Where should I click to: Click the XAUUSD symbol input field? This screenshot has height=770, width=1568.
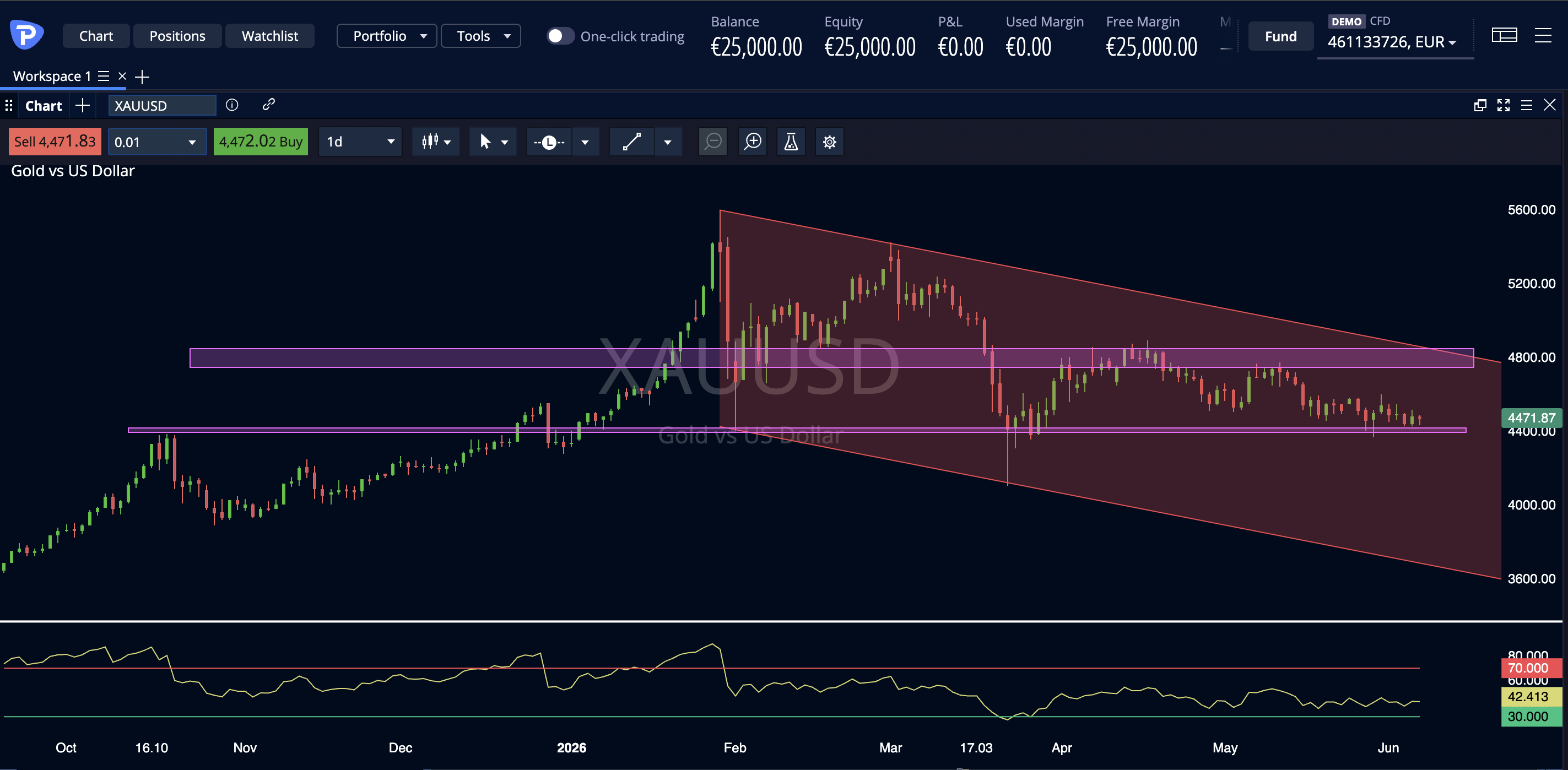coord(162,105)
